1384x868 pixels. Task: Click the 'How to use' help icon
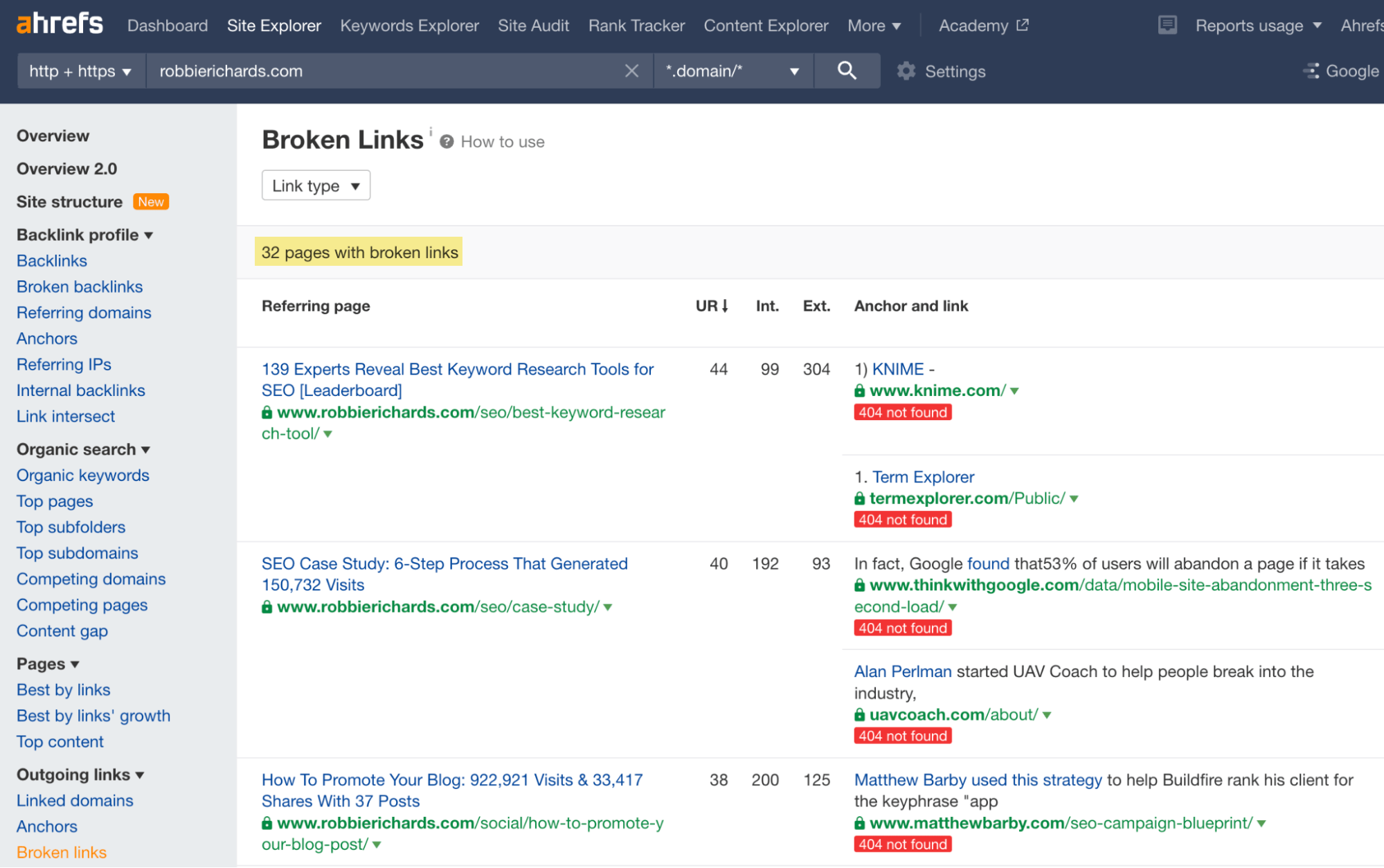pyautogui.click(x=447, y=141)
